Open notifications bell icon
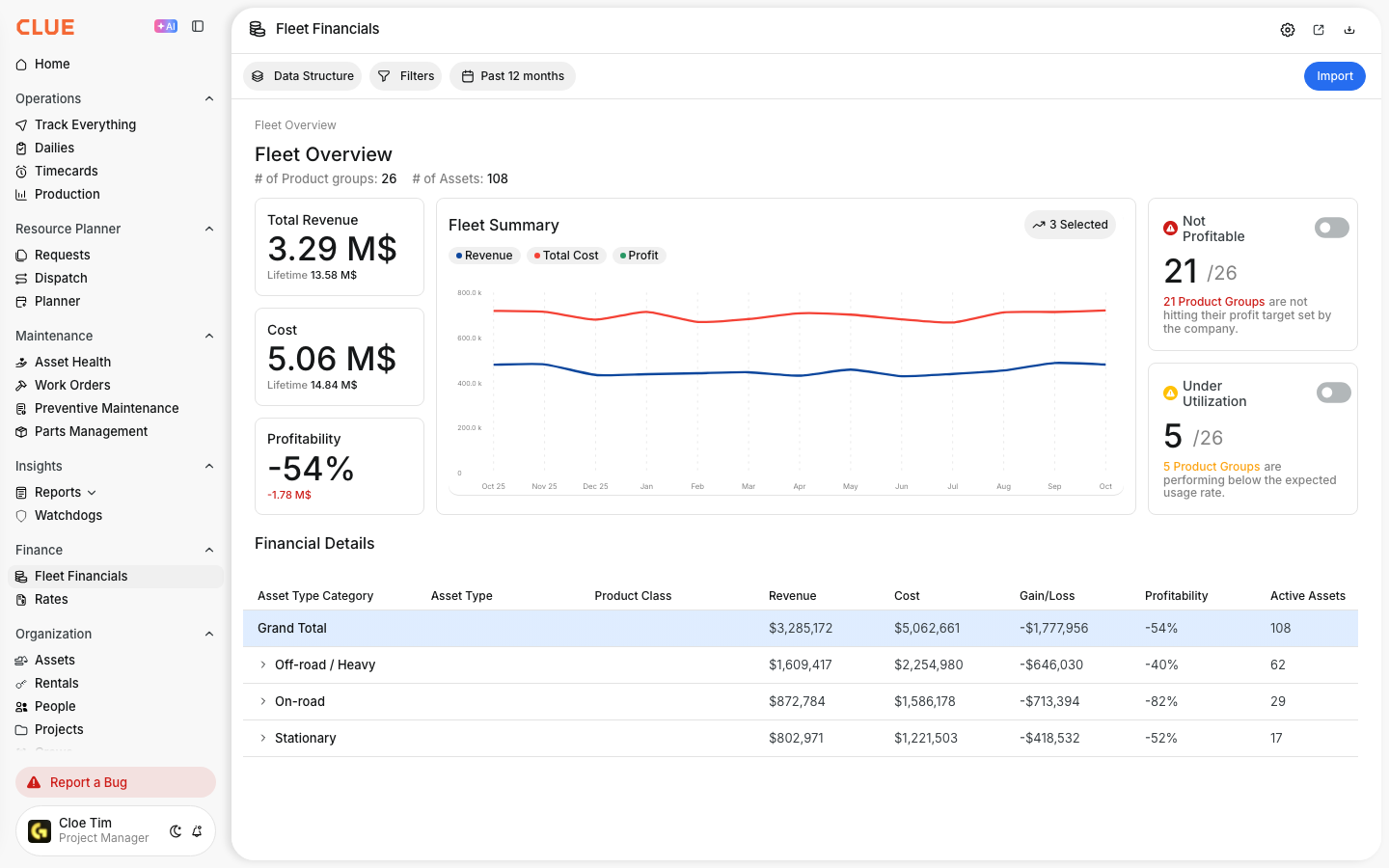The width and height of the screenshot is (1389, 868). (197, 831)
